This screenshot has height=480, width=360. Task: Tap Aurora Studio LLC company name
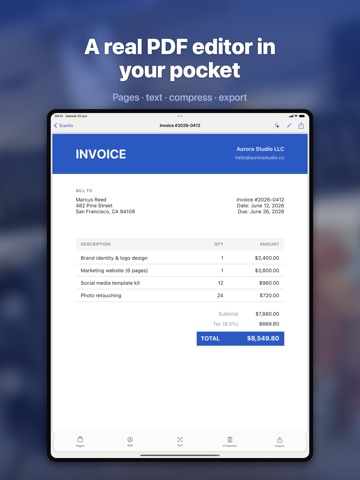(x=260, y=149)
